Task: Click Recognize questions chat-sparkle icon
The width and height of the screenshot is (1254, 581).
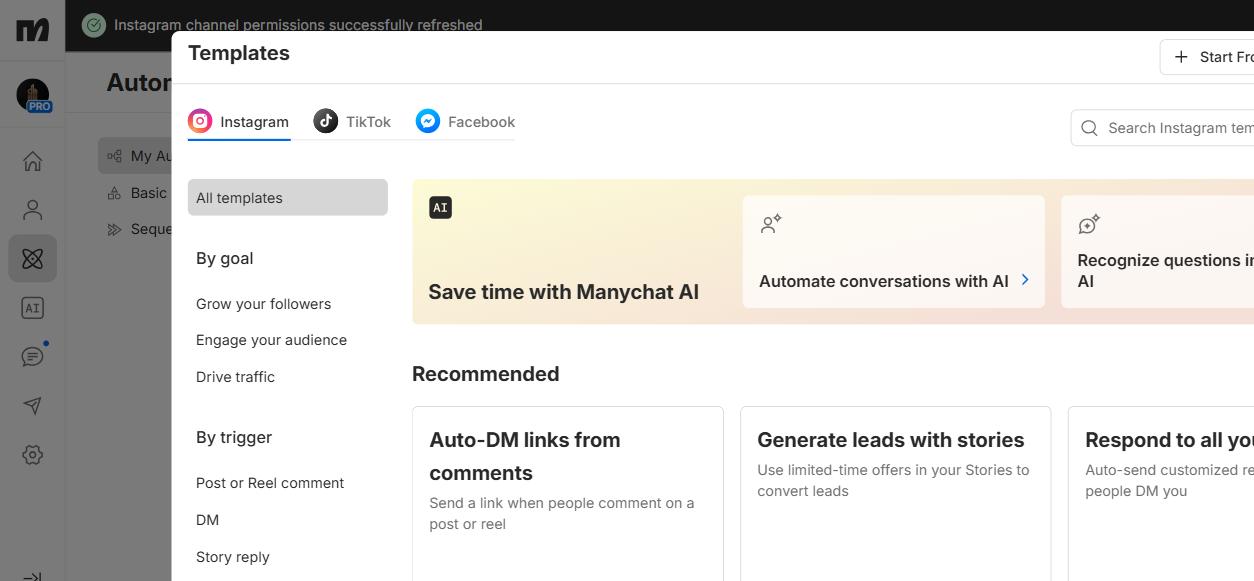Action: [1089, 224]
